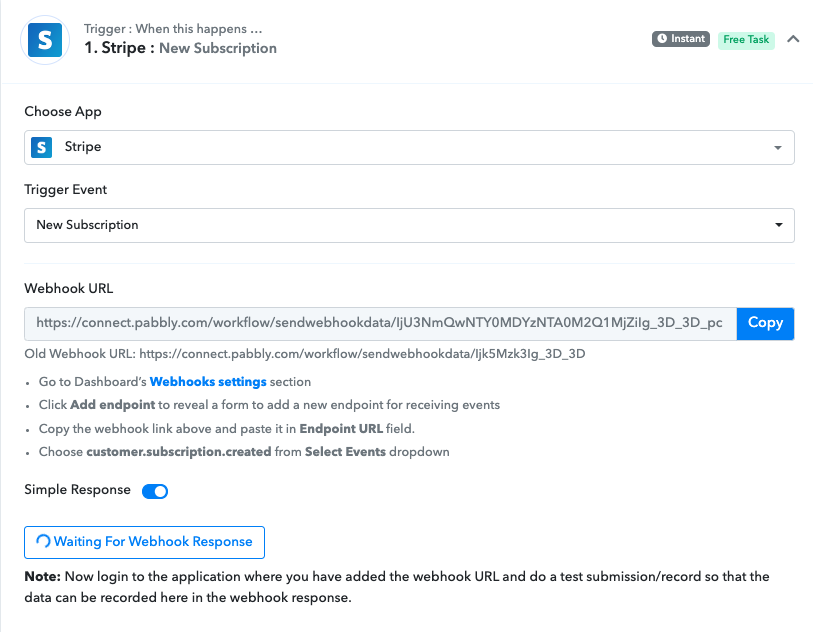Click the Simple Response label
The image size is (813, 632).
(77, 490)
